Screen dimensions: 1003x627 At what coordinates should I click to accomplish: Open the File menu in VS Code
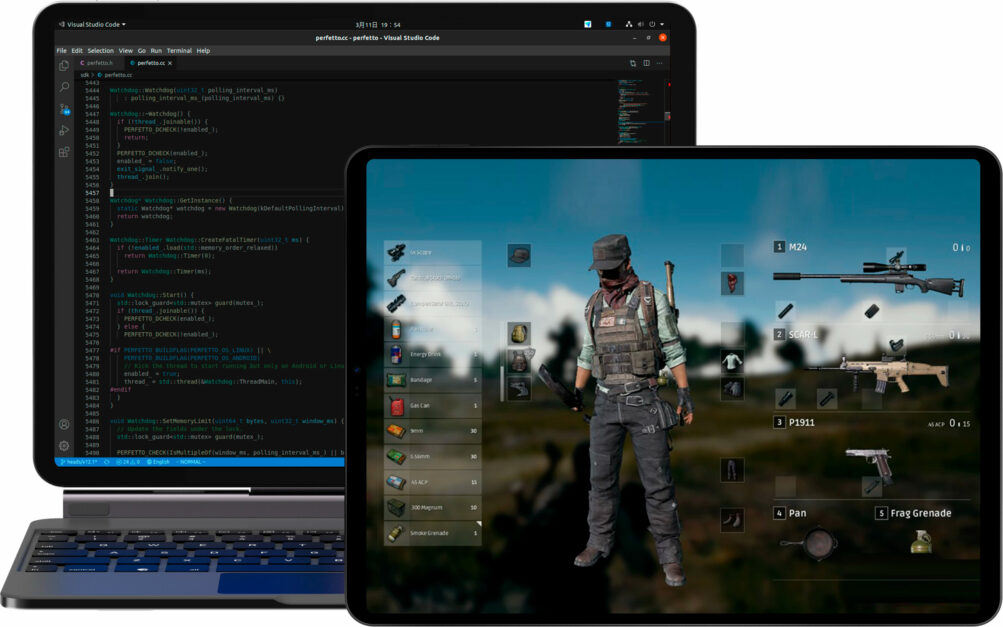click(61, 51)
